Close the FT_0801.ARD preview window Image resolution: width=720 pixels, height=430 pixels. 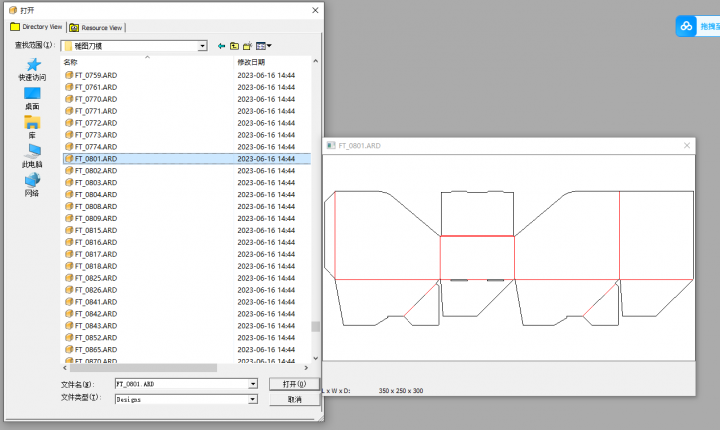pos(687,146)
